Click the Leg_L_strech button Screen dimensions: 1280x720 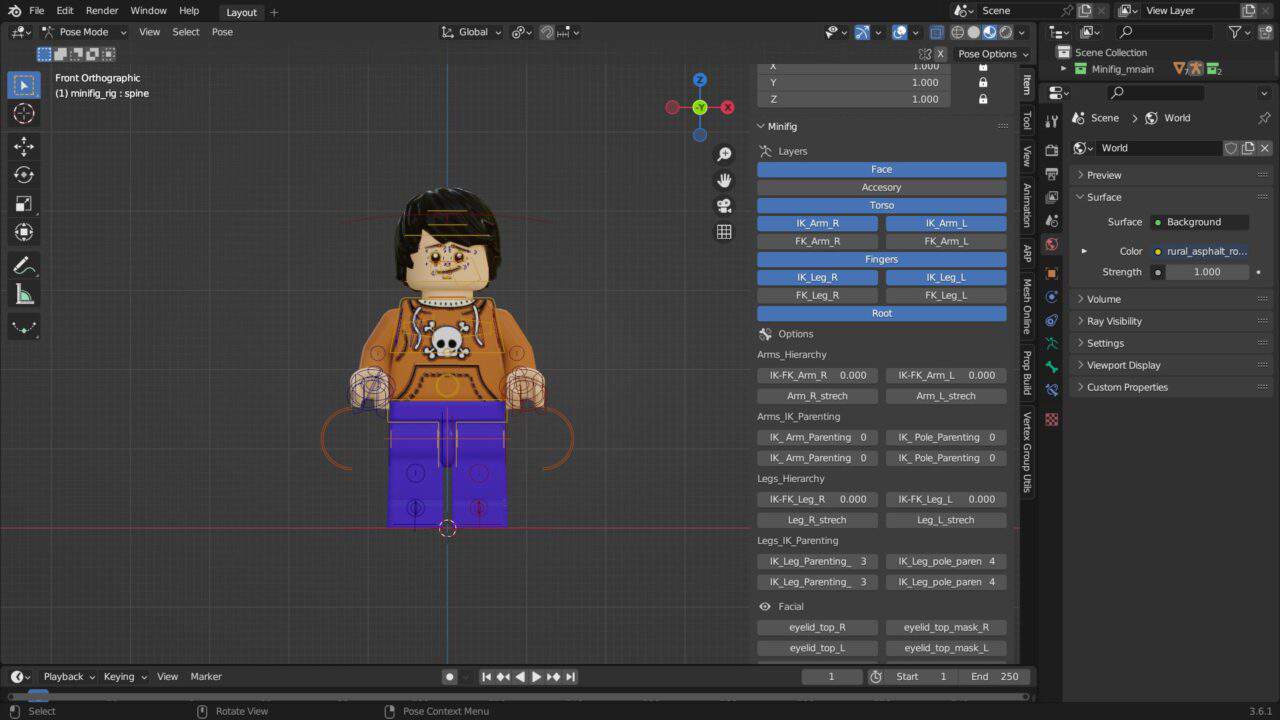pyautogui.click(x=946, y=520)
